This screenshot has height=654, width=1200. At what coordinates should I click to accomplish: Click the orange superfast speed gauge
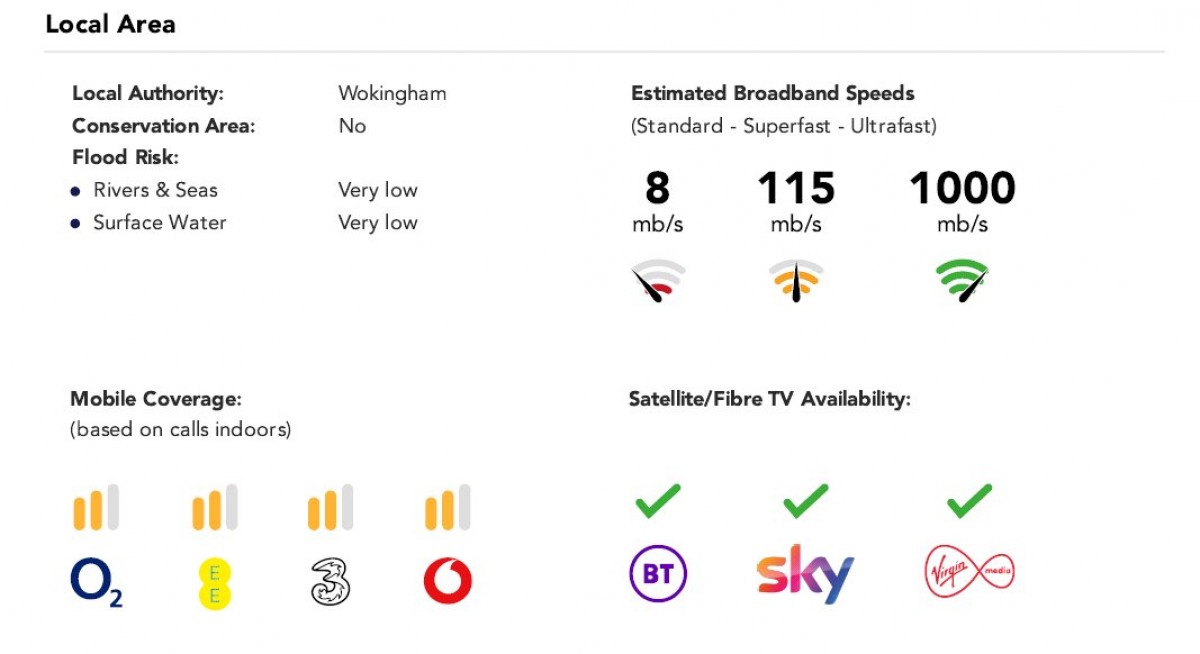click(796, 280)
